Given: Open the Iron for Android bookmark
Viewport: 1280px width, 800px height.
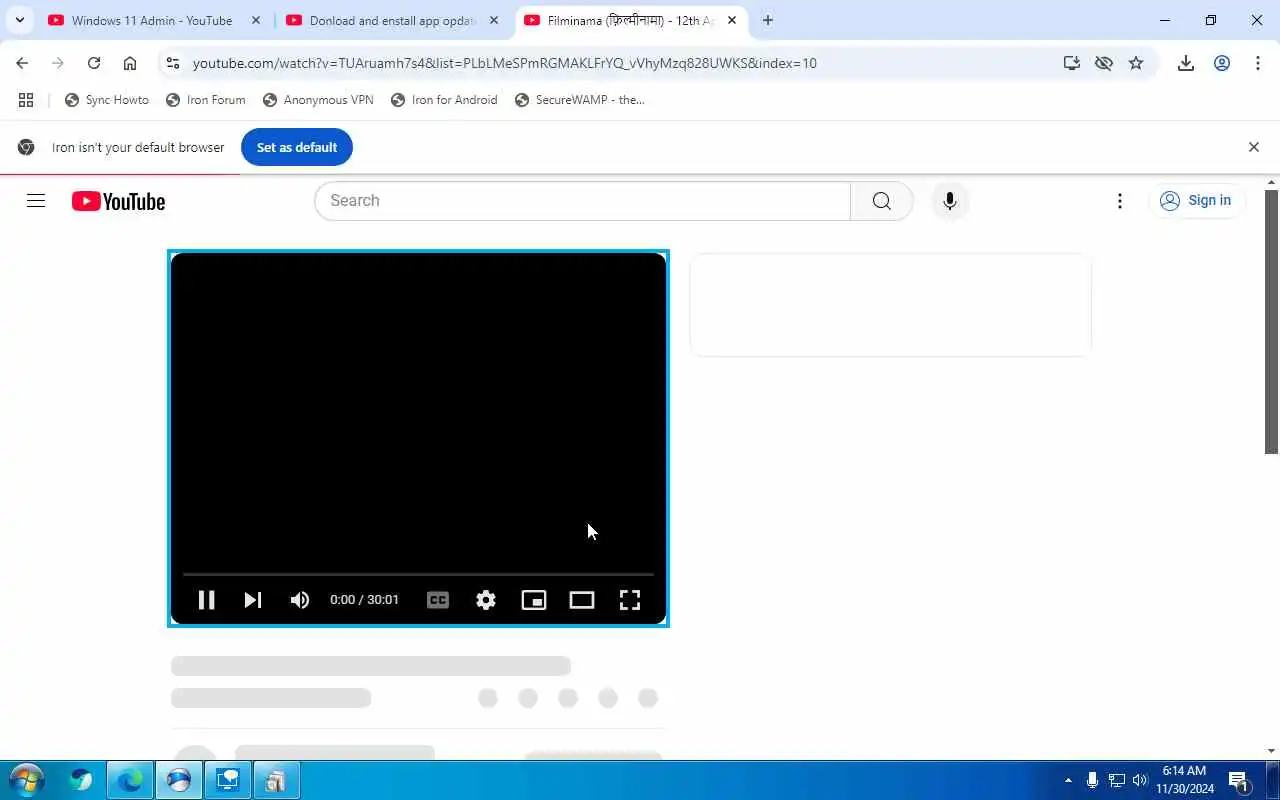Looking at the screenshot, I should tap(444, 100).
